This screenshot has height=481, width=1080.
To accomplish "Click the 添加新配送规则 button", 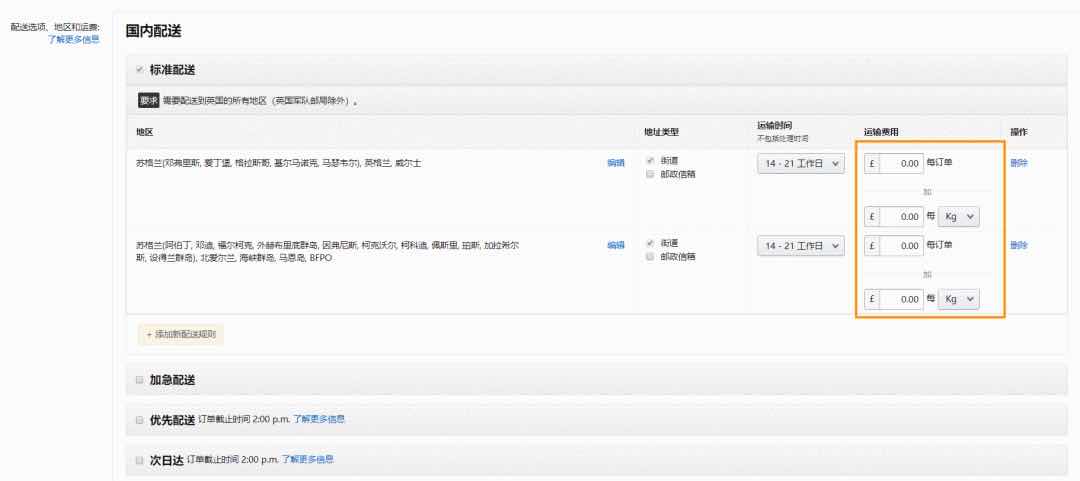I will 181,335.
